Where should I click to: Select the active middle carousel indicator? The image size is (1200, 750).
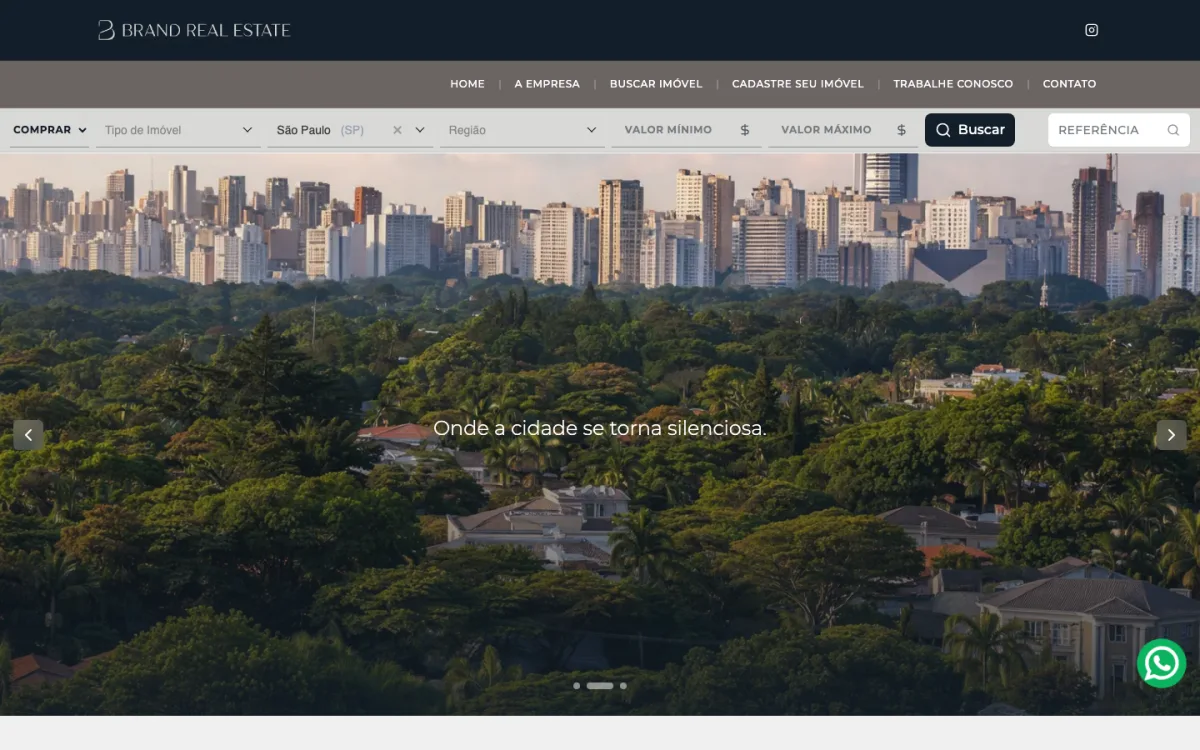point(600,686)
